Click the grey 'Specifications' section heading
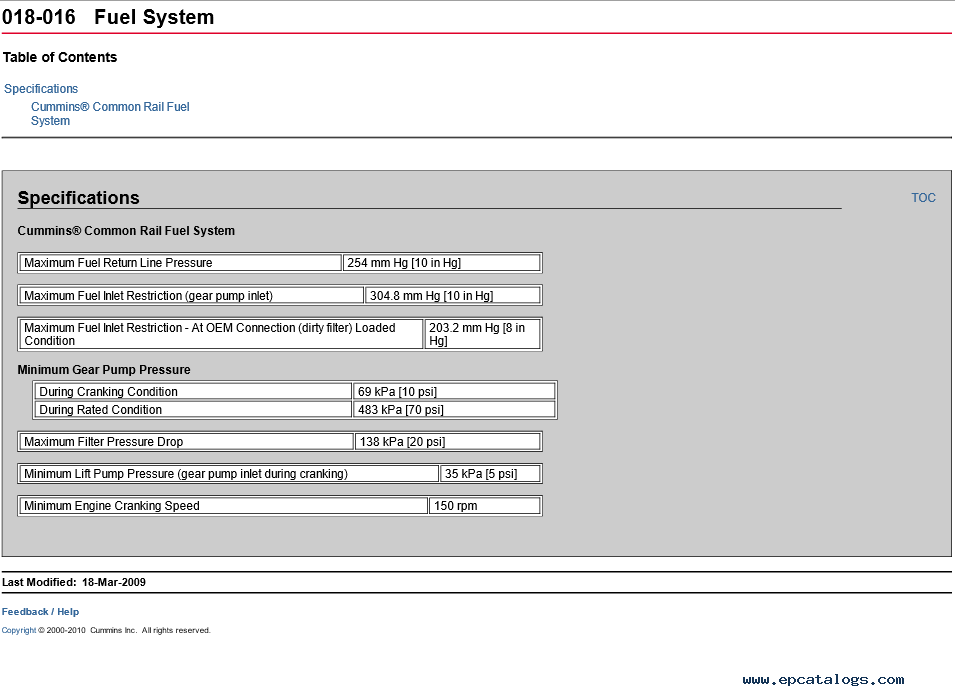955x696 pixels. (x=79, y=198)
